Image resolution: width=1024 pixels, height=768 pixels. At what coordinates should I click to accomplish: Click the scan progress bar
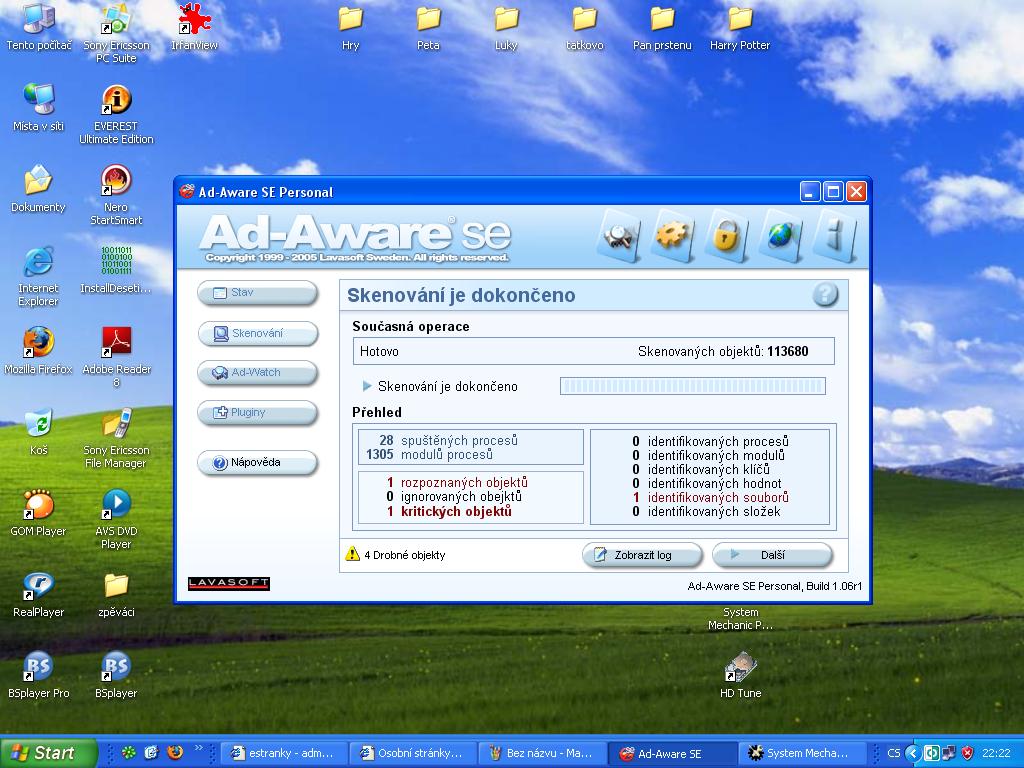coord(693,385)
